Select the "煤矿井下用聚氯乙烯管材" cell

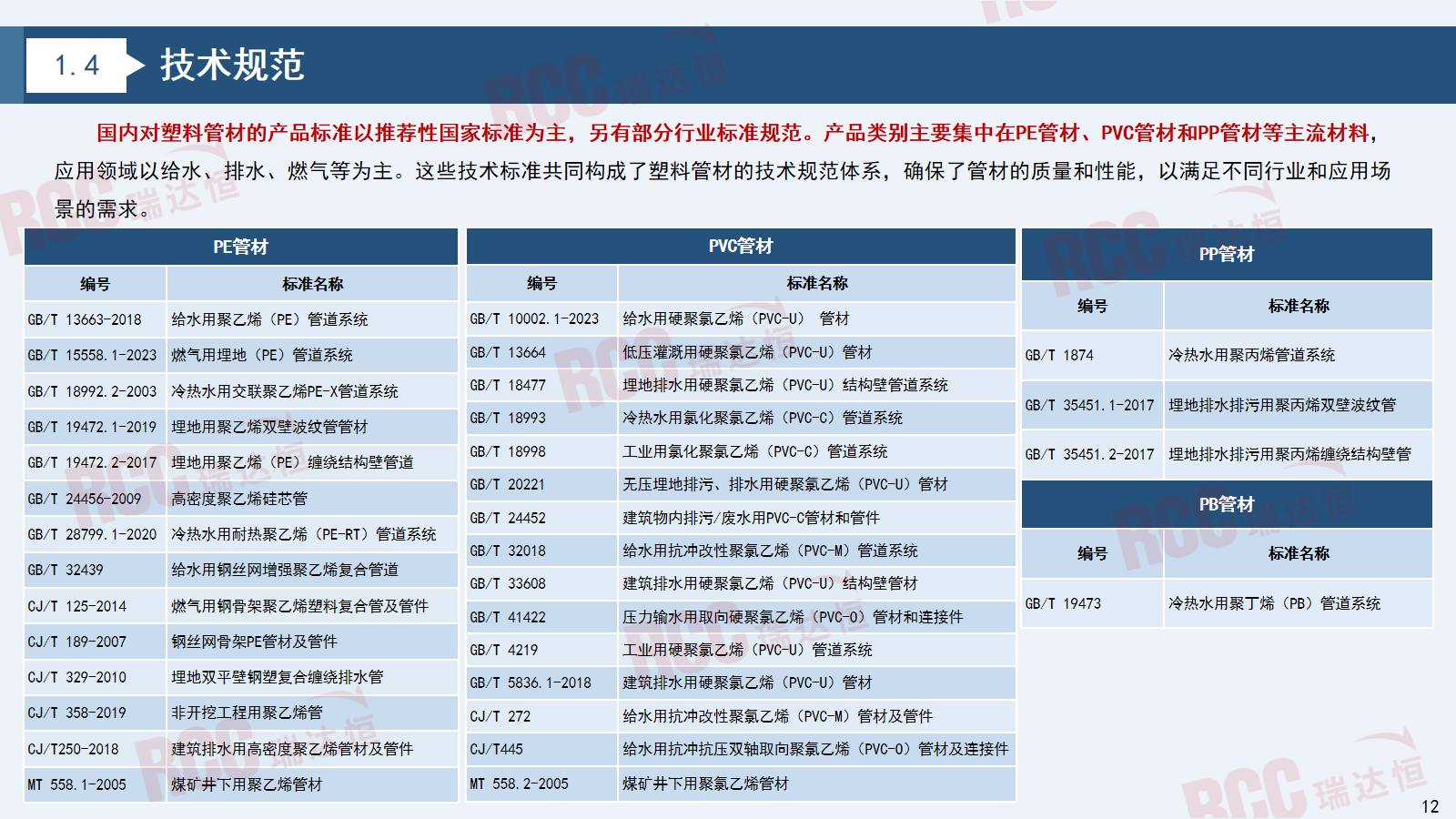(705, 784)
